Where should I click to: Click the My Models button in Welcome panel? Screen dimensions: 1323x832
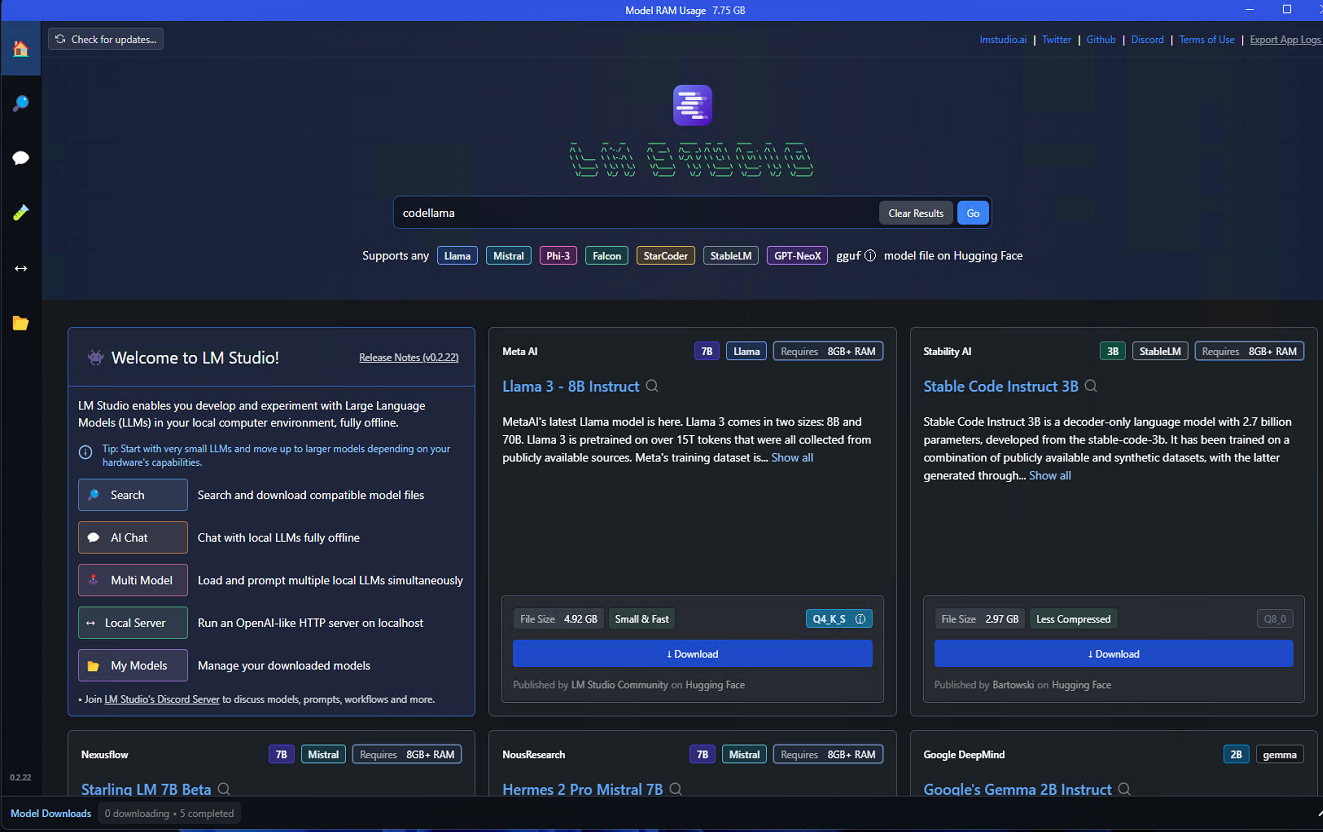[133, 665]
